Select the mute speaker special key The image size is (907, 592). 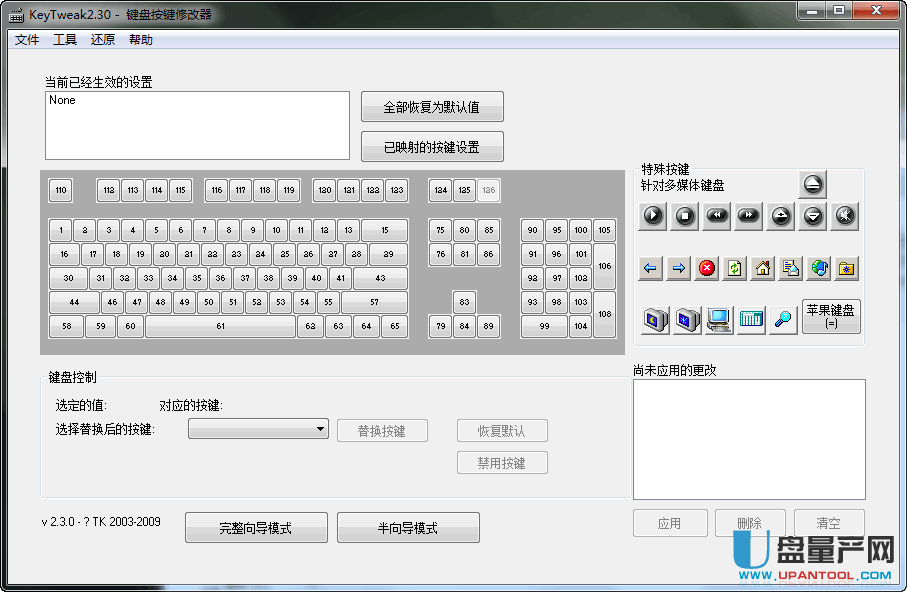coord(845,216)
